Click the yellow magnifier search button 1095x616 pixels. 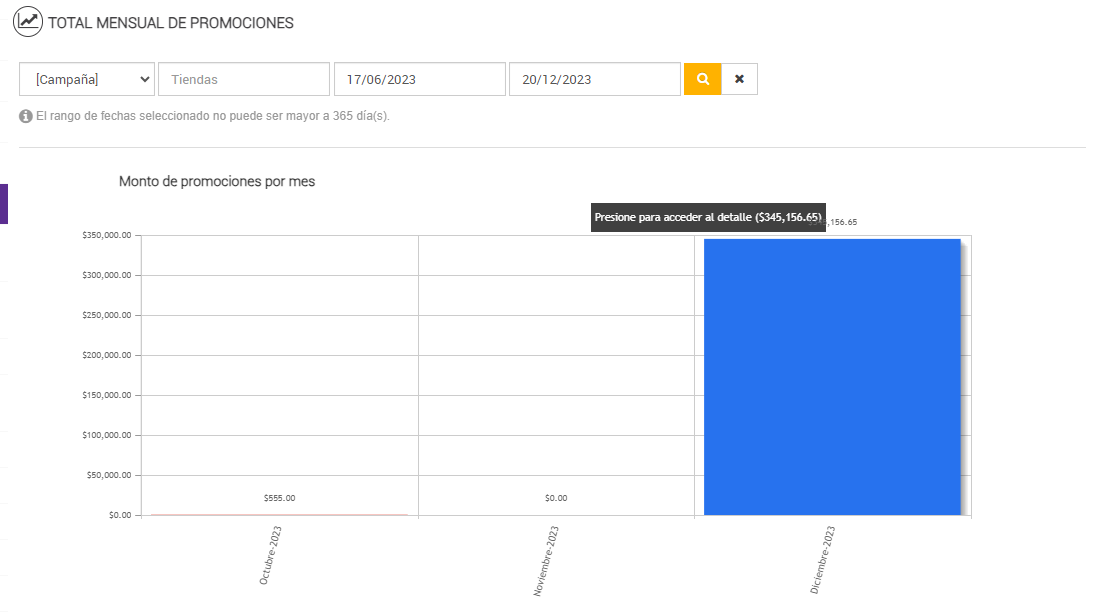pyautogui.click(x=702, y=79)
